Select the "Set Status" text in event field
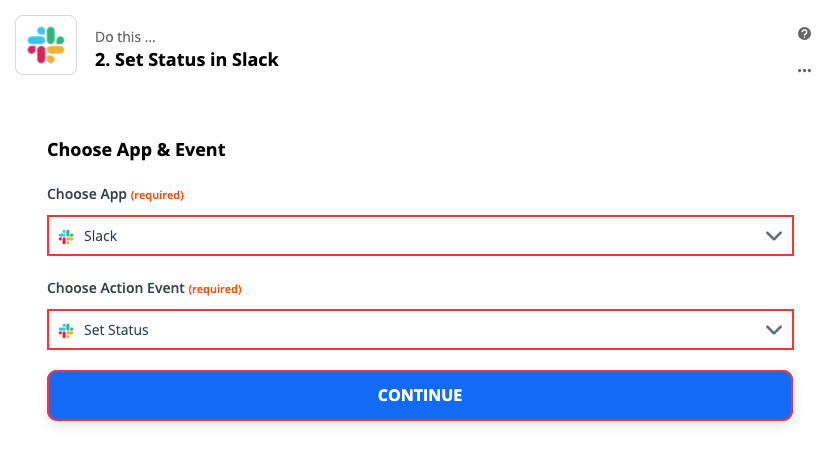The height and width of the screenshot is (466, 840). click(x=116, y=330)
